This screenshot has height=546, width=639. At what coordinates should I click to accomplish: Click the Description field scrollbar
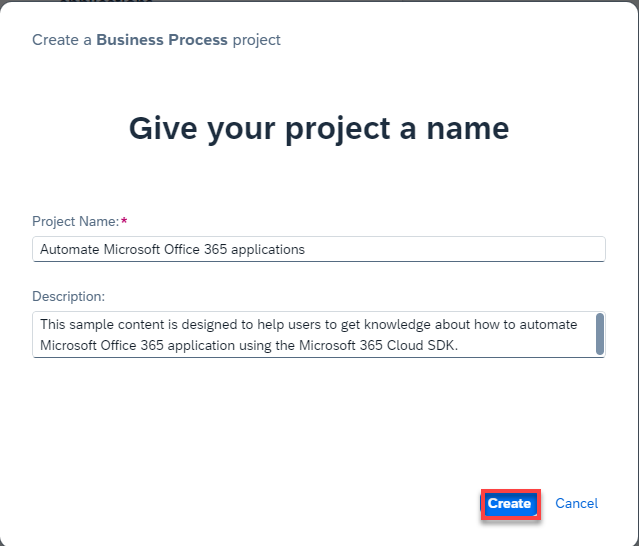click(x=600, y=334)
